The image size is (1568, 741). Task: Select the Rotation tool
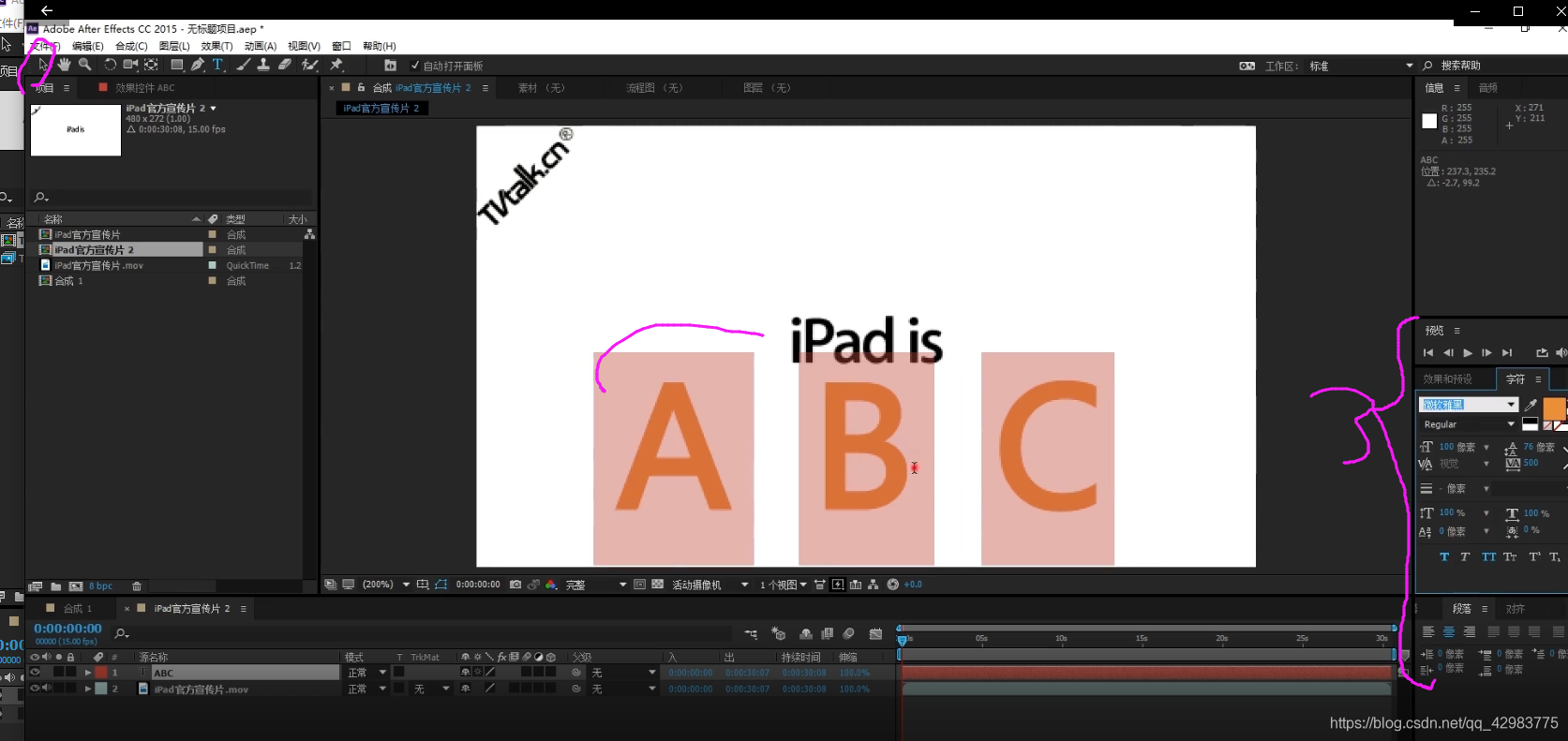point(110,65)
